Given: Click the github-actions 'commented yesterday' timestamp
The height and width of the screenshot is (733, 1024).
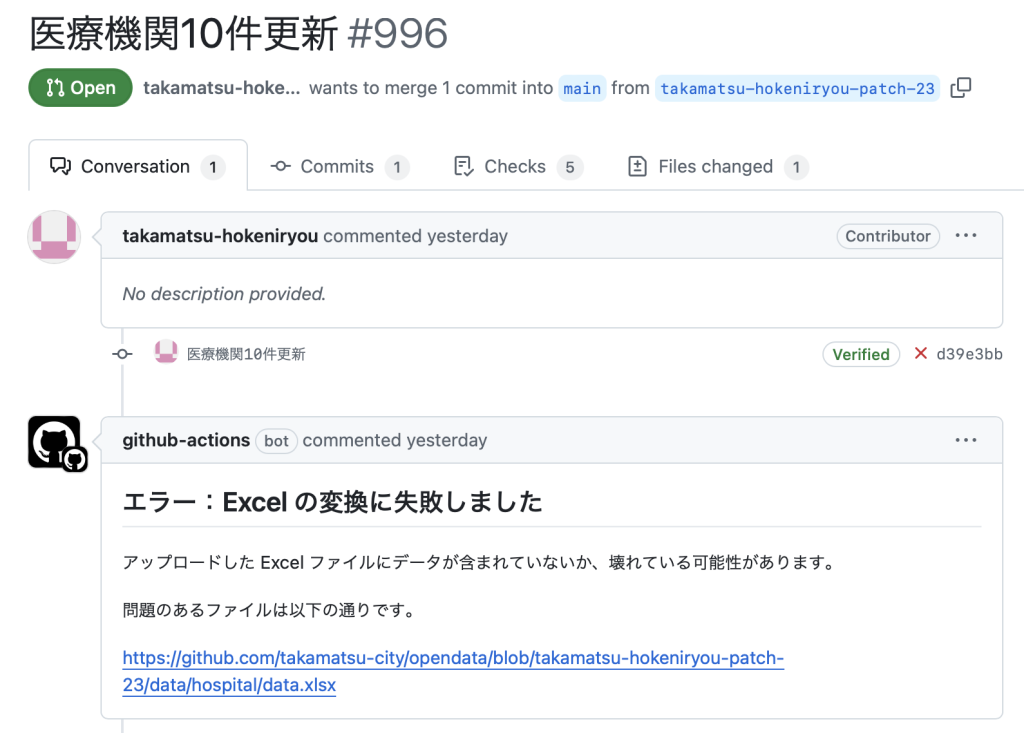Looking at the screenshot, I should [395, 440].
